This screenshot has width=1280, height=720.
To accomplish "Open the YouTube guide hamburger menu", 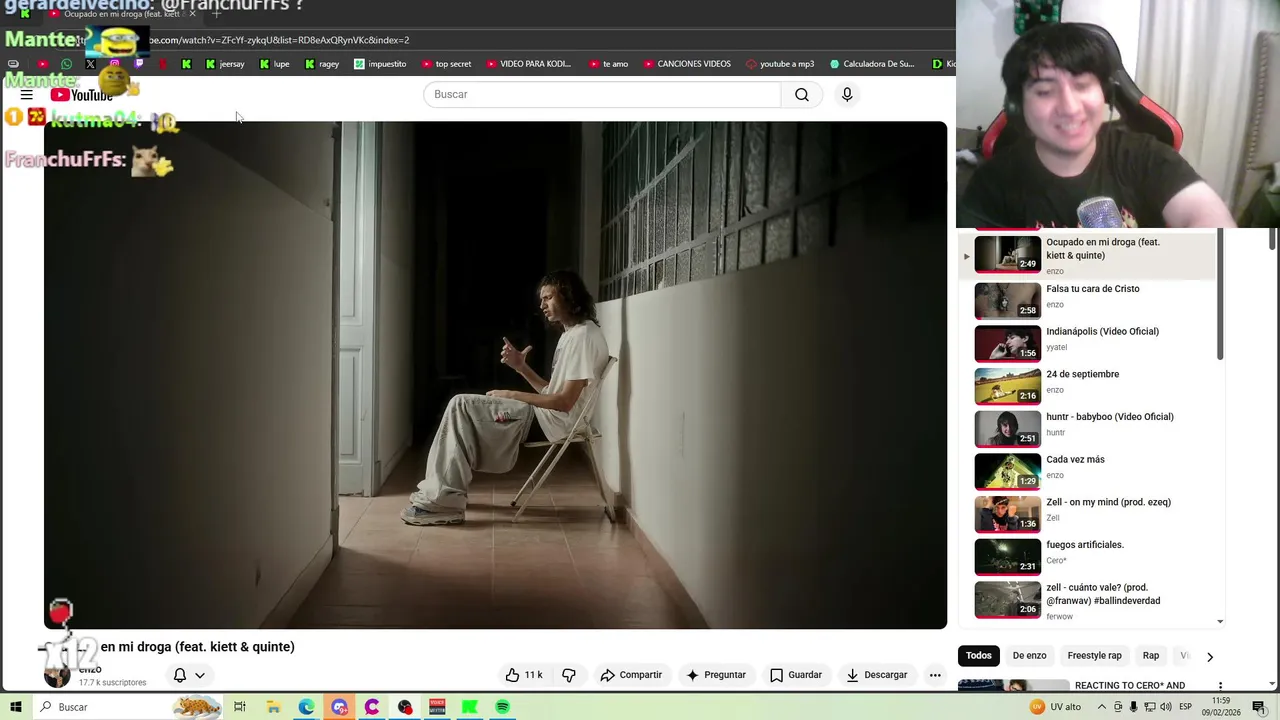I will [x=27, y=95].
